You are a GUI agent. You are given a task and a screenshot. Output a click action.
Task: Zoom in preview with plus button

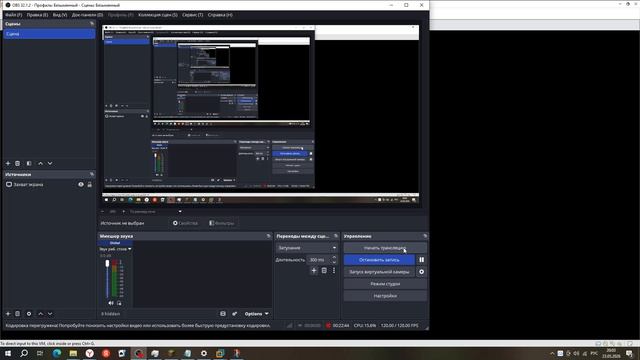coord(124,211)
